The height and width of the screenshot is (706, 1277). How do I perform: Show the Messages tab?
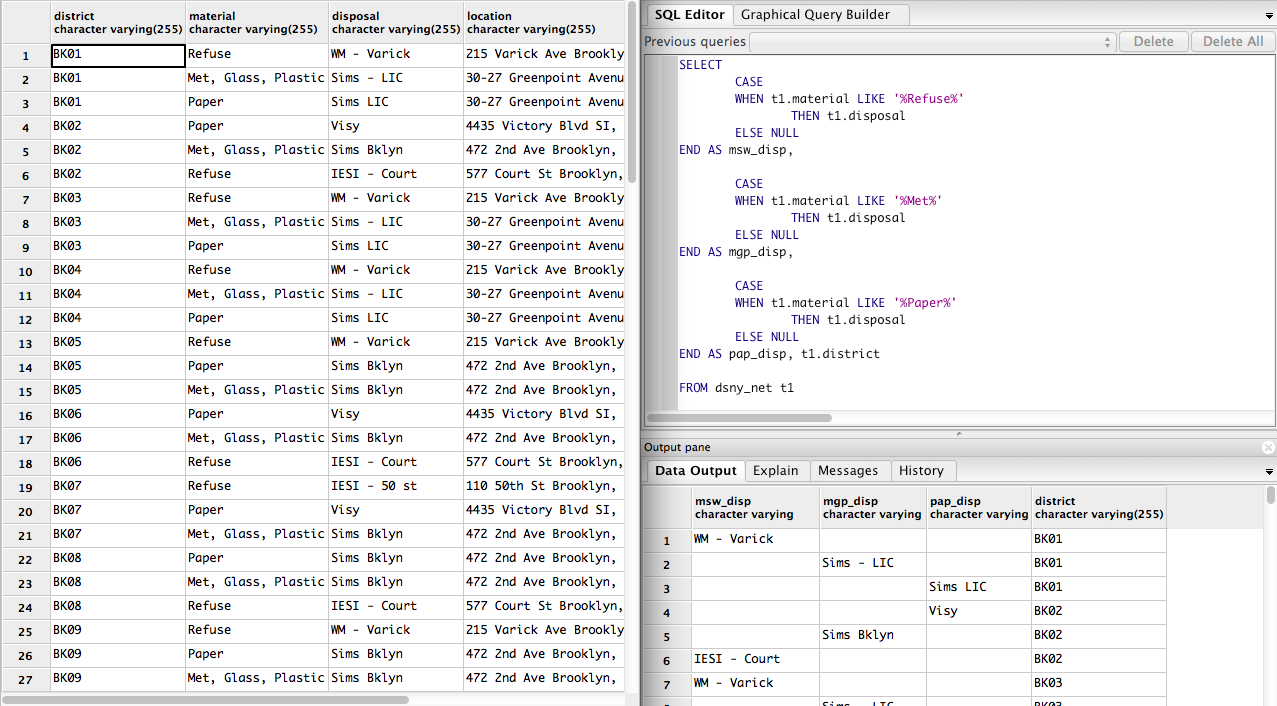click(x=847, y=471)
